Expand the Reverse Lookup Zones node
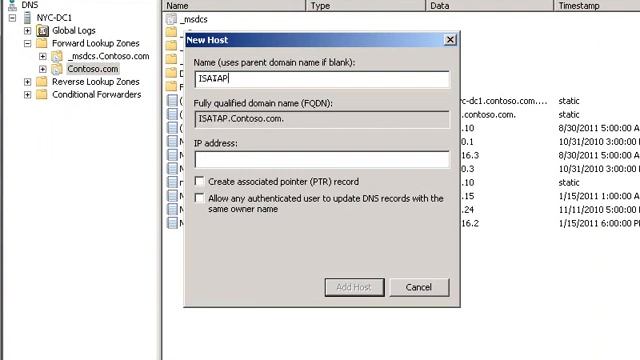Screen dimensions: 640x360 pyautogui.click(x=27, y=82)
